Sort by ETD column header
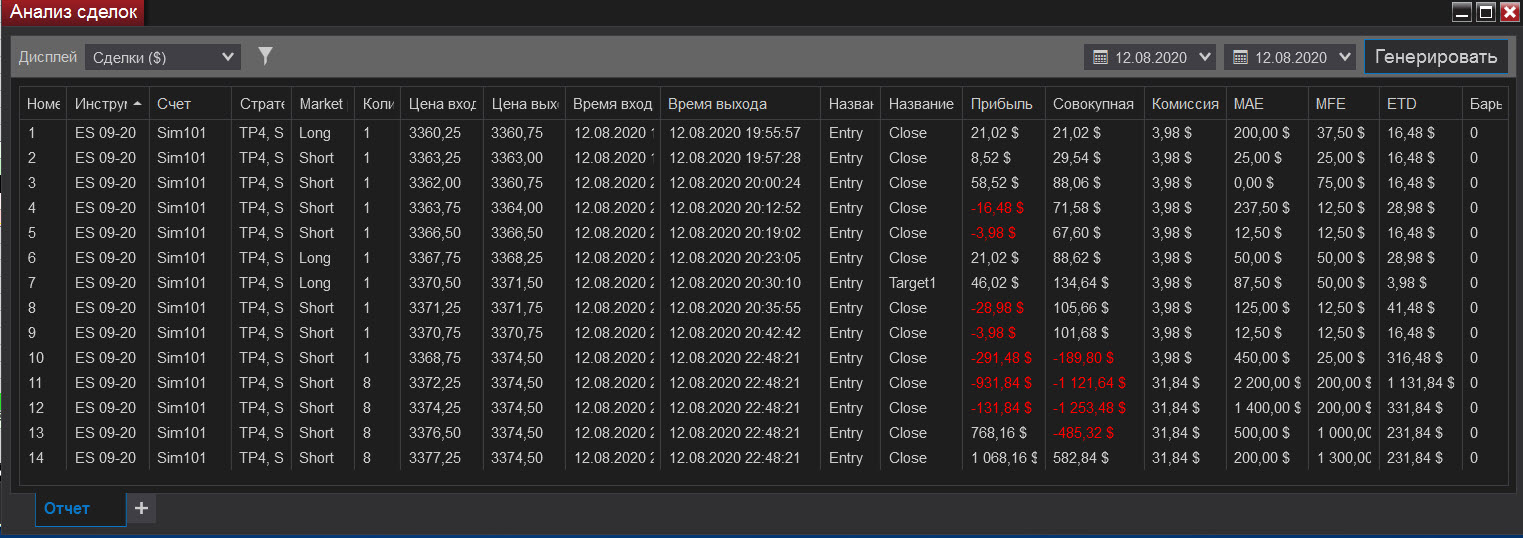The width and height of the screenshot is (1523, 538). [x=1419, y=104]
